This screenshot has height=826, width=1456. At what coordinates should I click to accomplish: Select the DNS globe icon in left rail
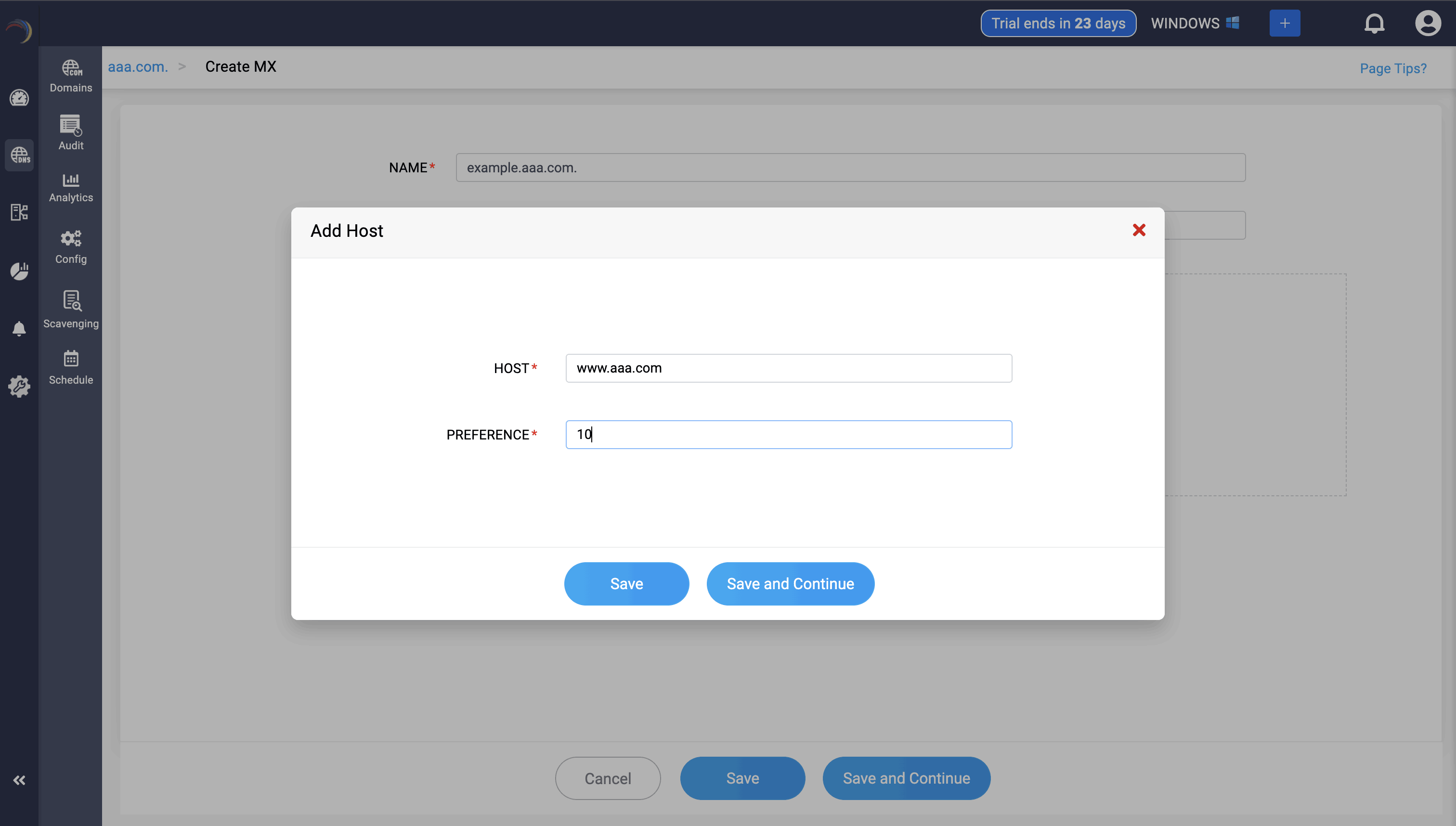pos(19,155)
